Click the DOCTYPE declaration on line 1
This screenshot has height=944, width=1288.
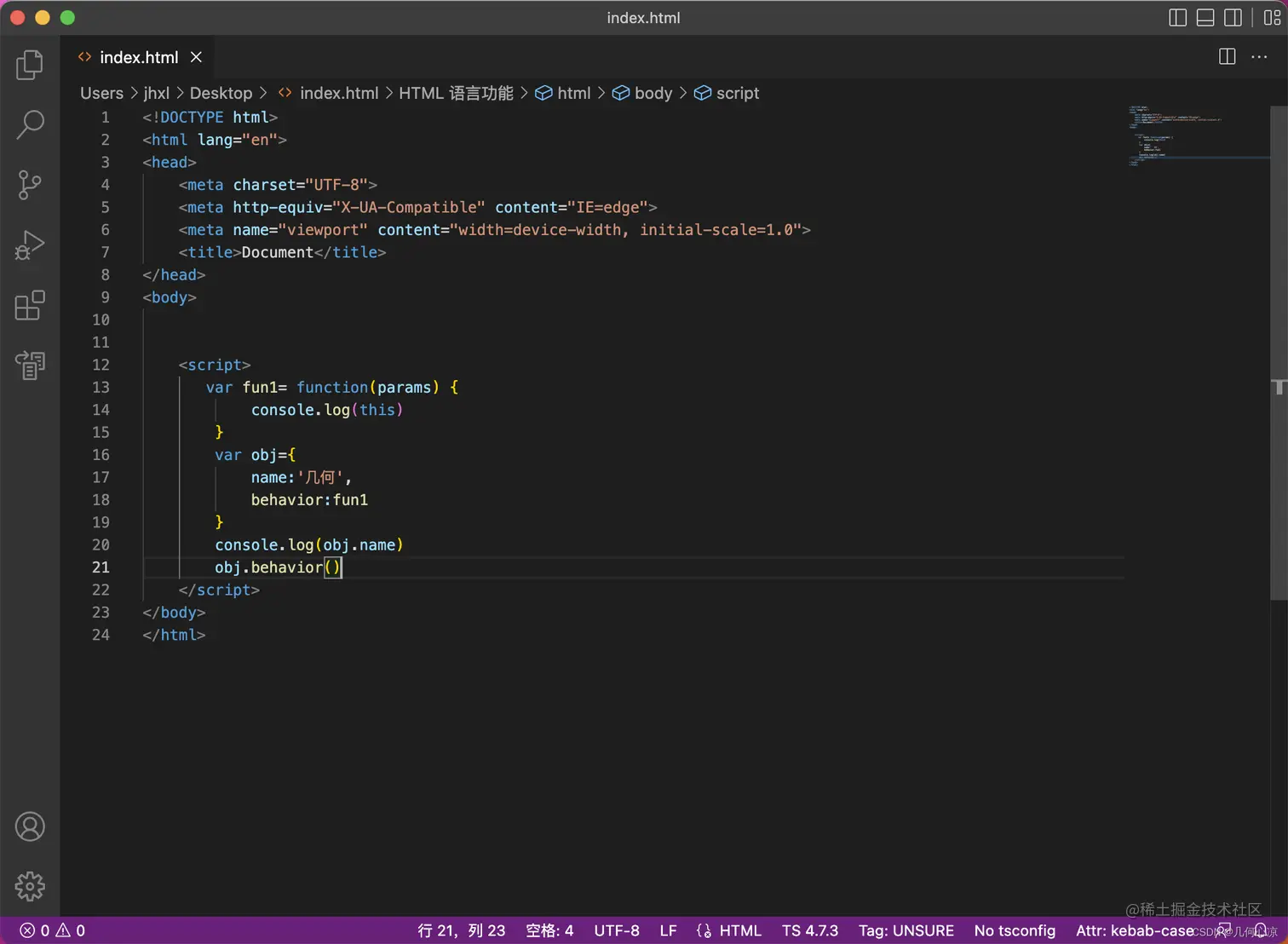210,118
